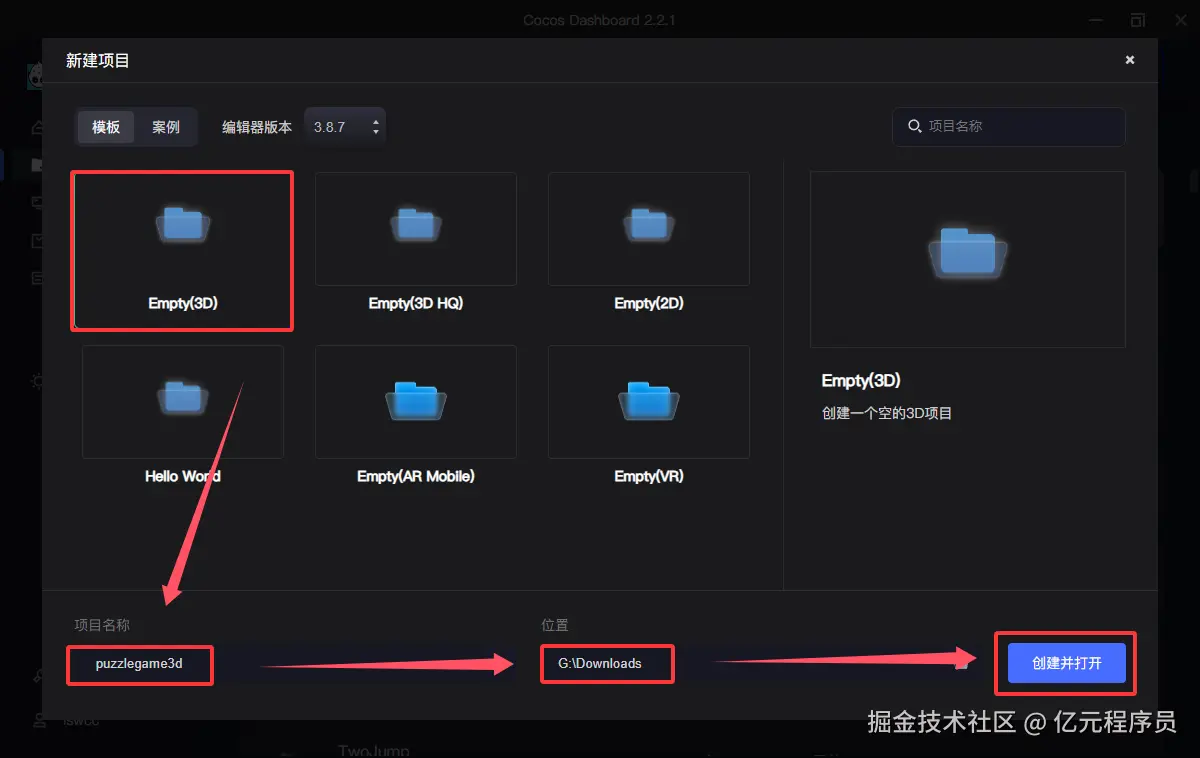Click the Empty(3D HQ) folder icon

416,224
